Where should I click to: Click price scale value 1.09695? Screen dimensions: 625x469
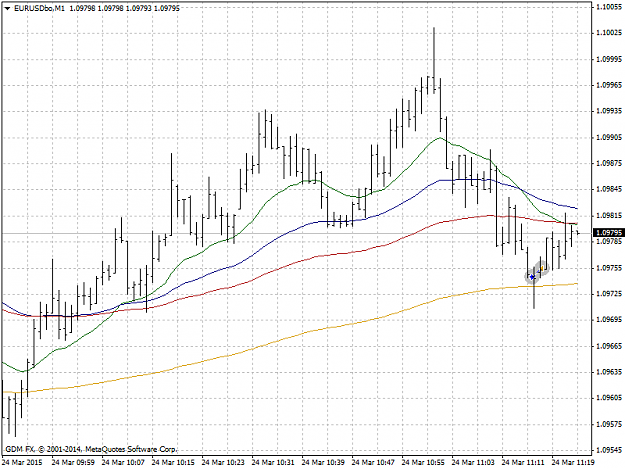[609, 320]
